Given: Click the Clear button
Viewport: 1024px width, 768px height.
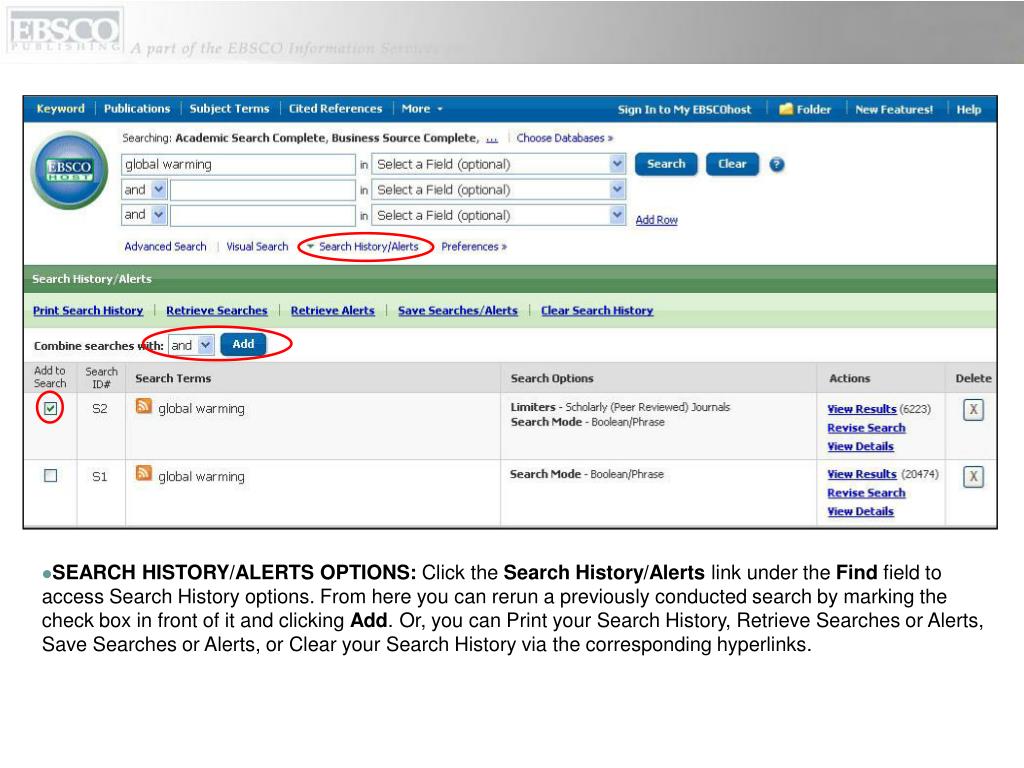Looking at the screenshot, I should (732, 165).
